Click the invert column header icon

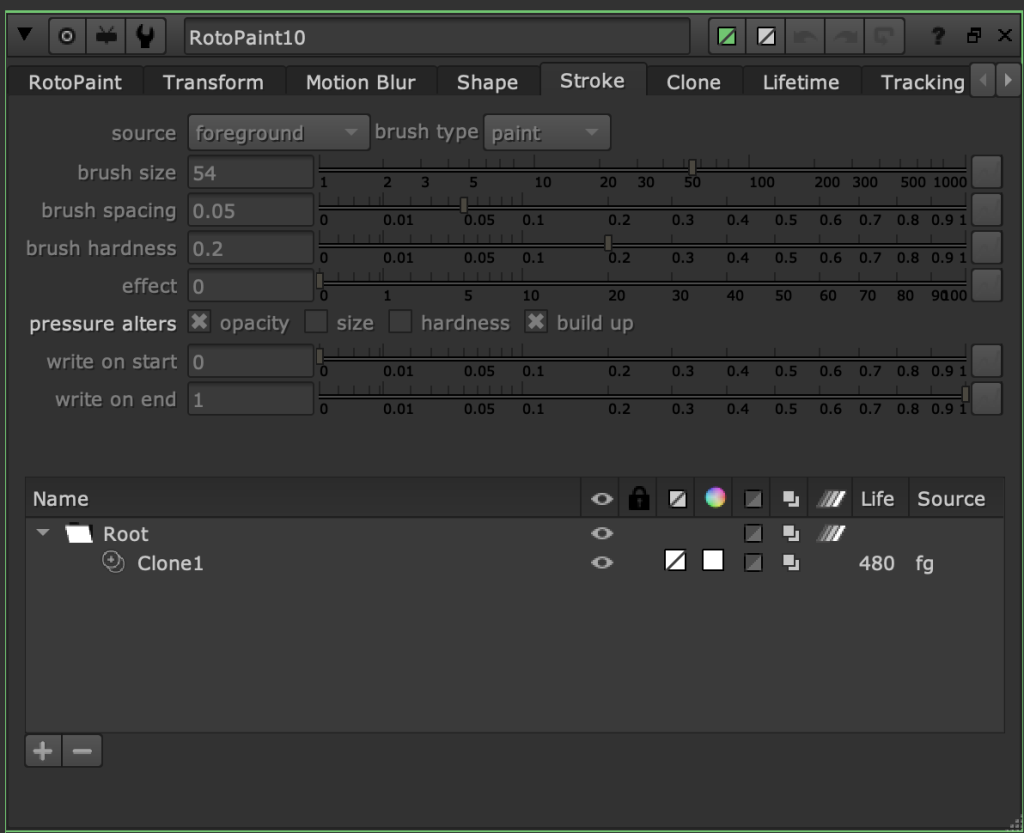coord(753,499)
